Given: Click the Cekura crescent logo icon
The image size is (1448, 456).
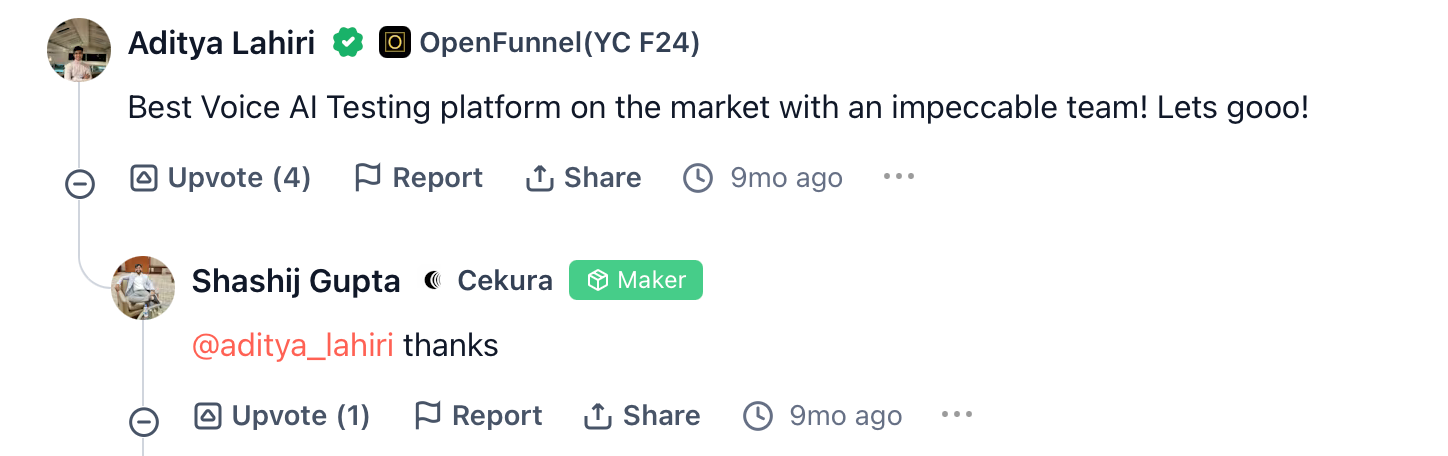Looking at the screenshot, I should click(x=433, y=281).
